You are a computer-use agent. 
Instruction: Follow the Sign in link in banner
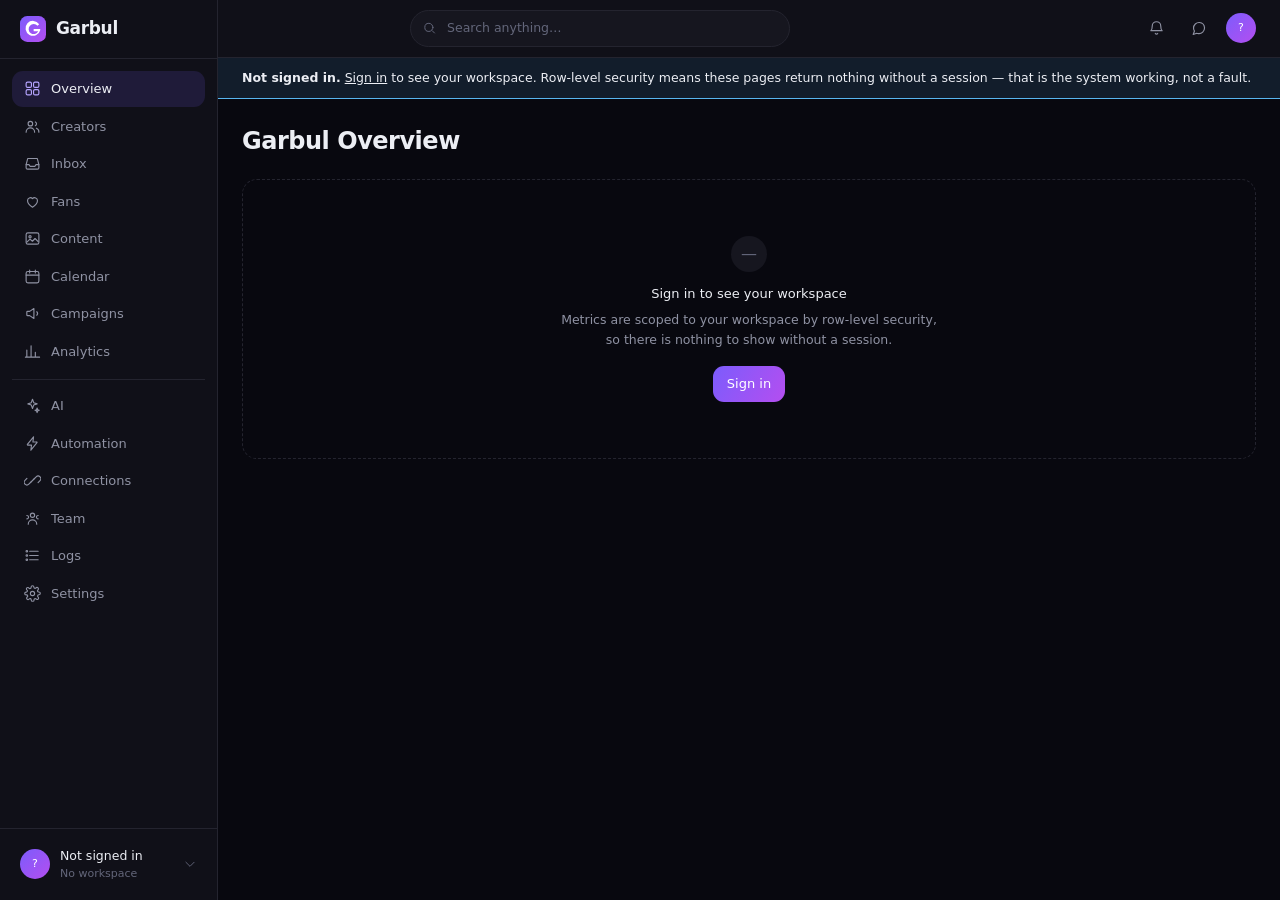coord(366,78)
